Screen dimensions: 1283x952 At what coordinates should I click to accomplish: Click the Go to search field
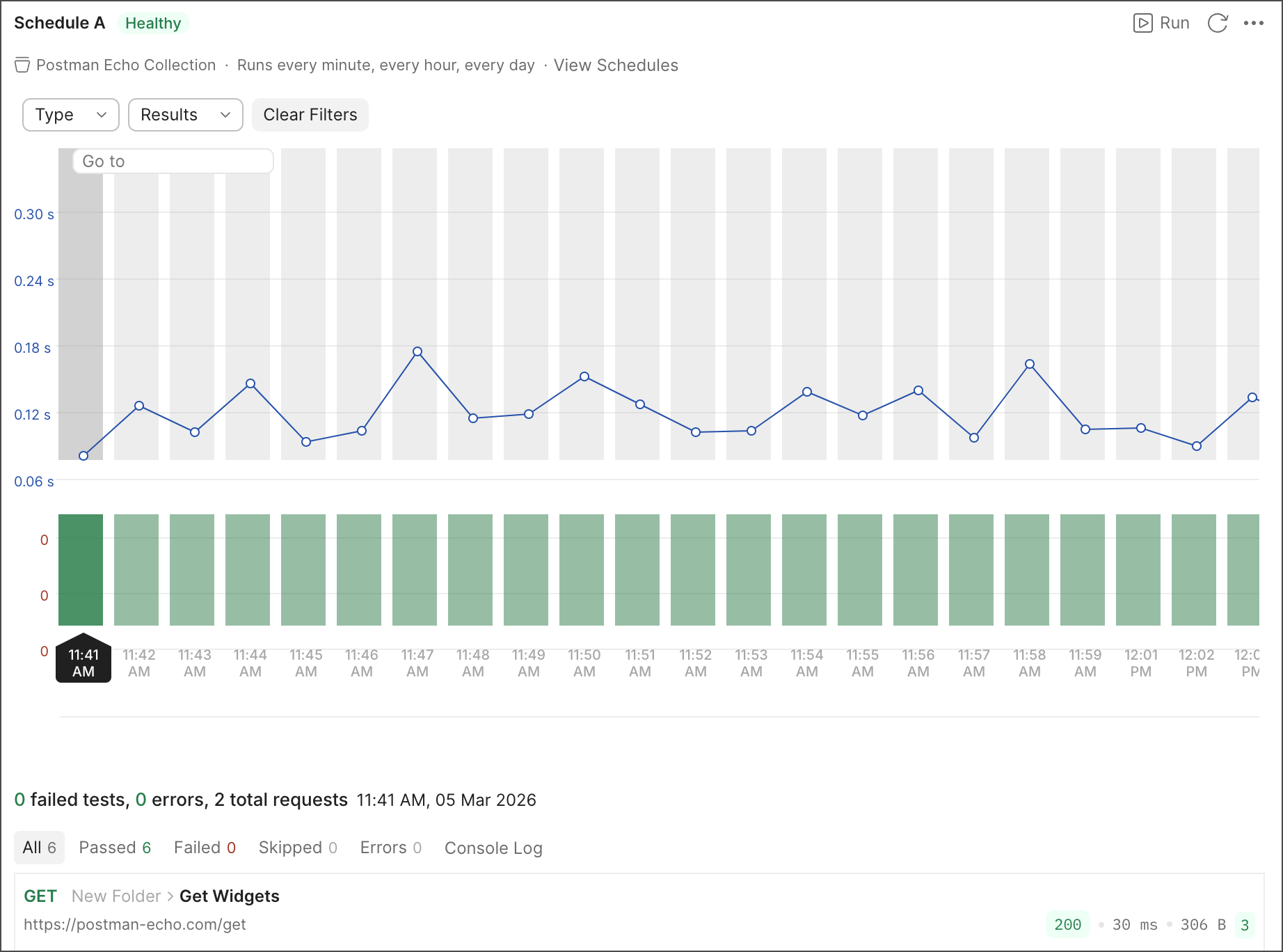tap(173, 161)
